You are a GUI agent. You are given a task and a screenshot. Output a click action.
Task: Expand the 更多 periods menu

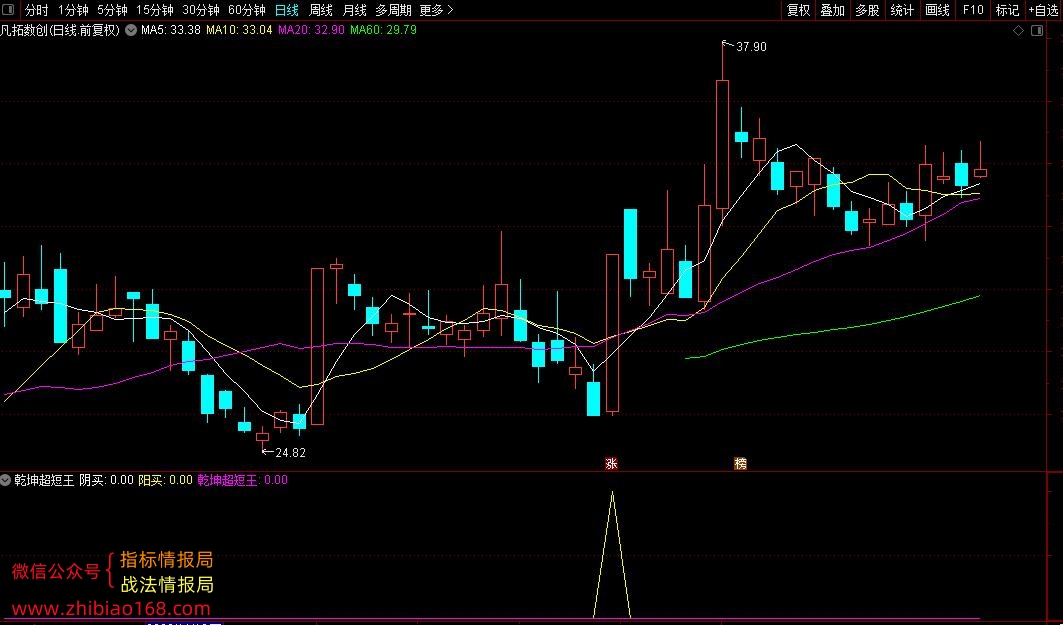click(x=436, y=10)
